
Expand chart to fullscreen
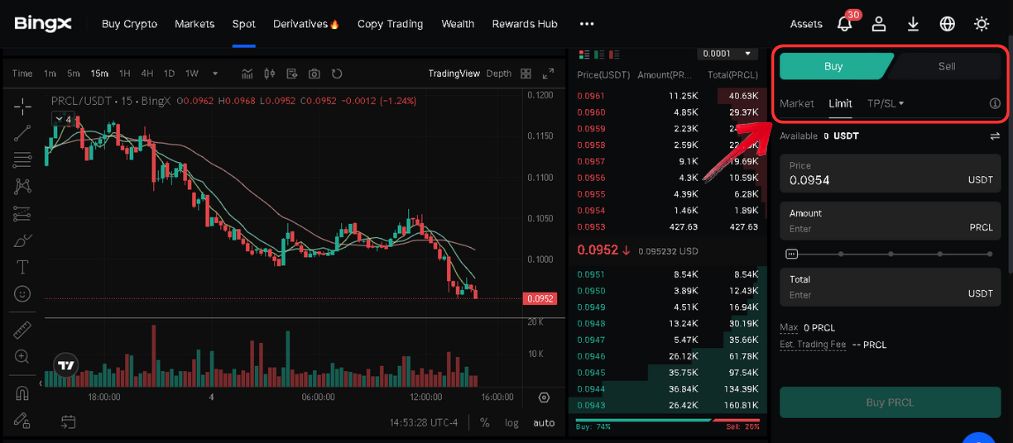548,74
